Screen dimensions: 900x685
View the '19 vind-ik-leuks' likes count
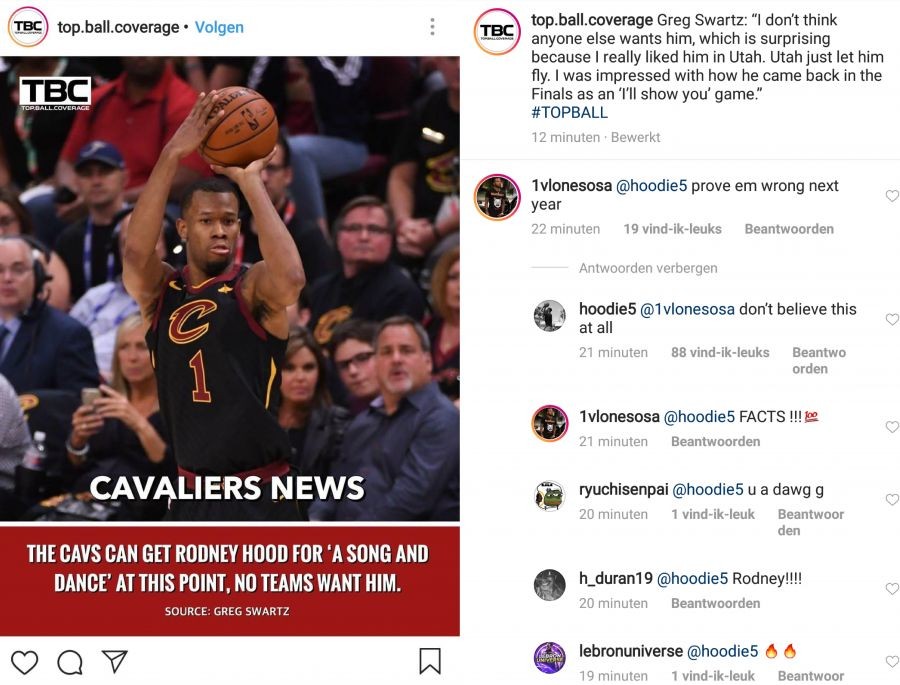pyautogui.click(x=672, y=229)
